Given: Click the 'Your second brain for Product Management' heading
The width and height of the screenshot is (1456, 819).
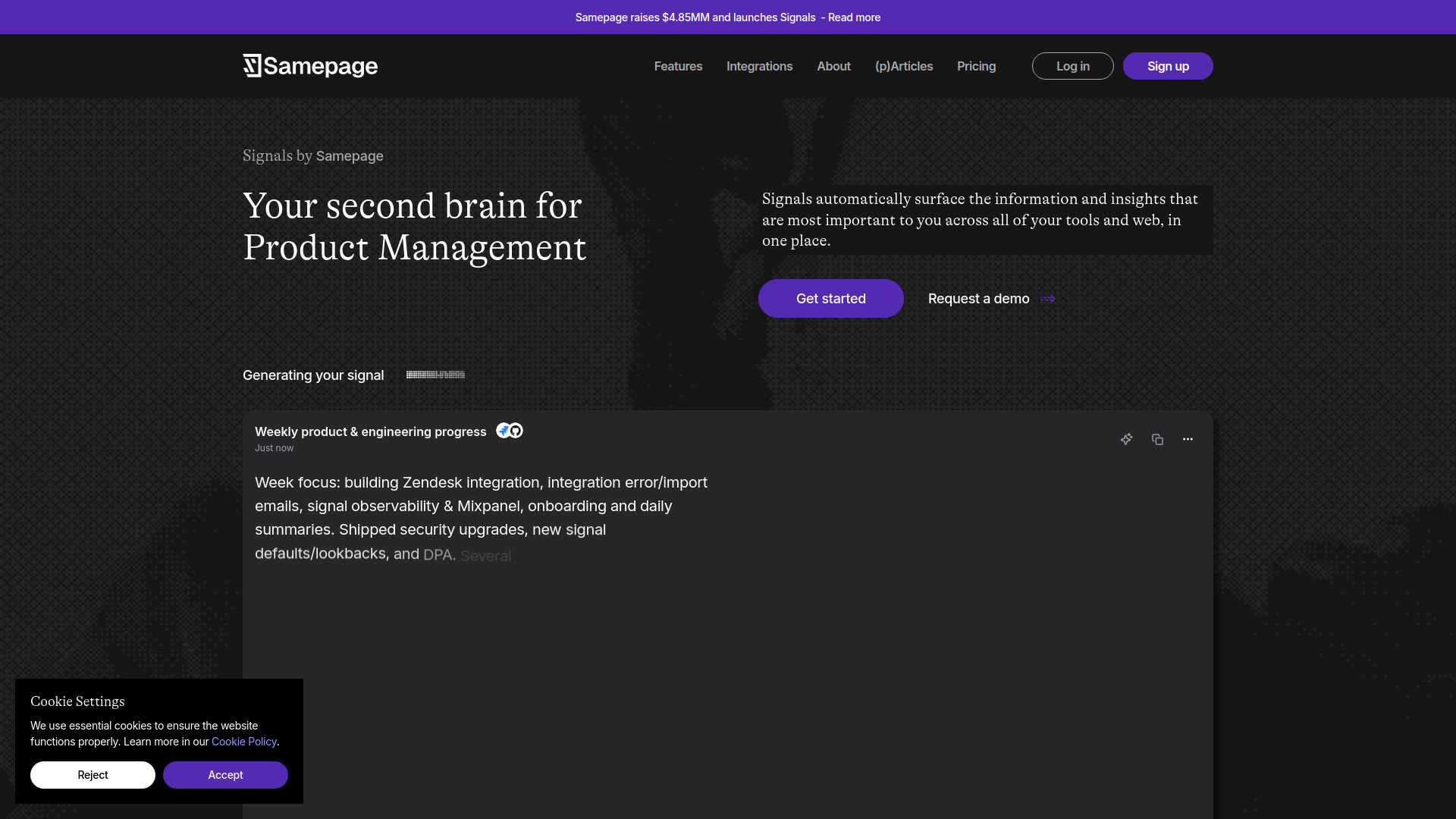Looking at the screenshot, I should (x=414, y=226).
